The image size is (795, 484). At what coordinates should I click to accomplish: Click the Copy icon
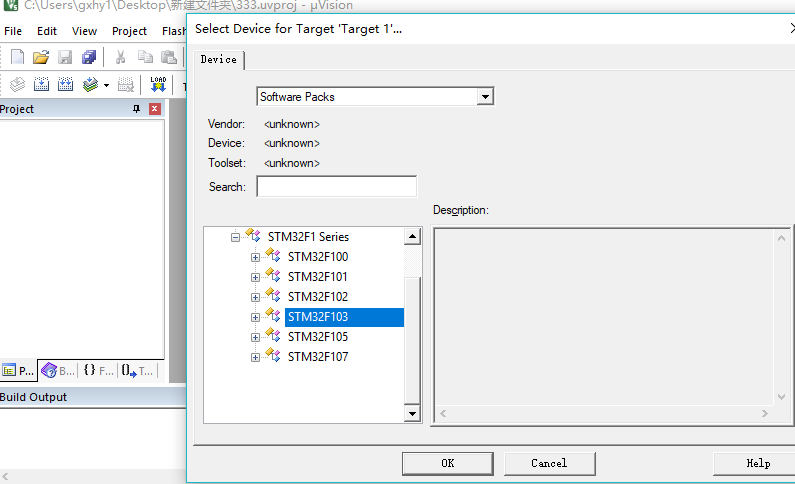click(146, 57)
